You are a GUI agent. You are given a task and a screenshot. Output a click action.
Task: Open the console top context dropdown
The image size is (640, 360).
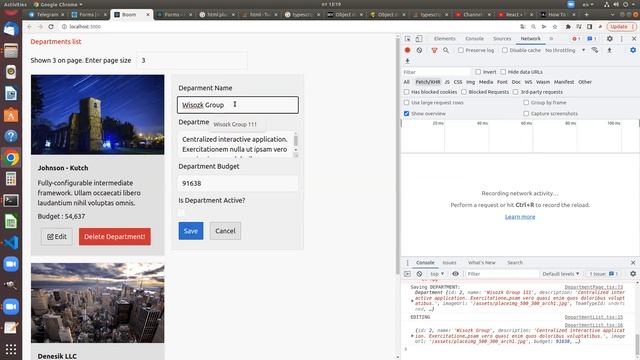click(437, 274)
